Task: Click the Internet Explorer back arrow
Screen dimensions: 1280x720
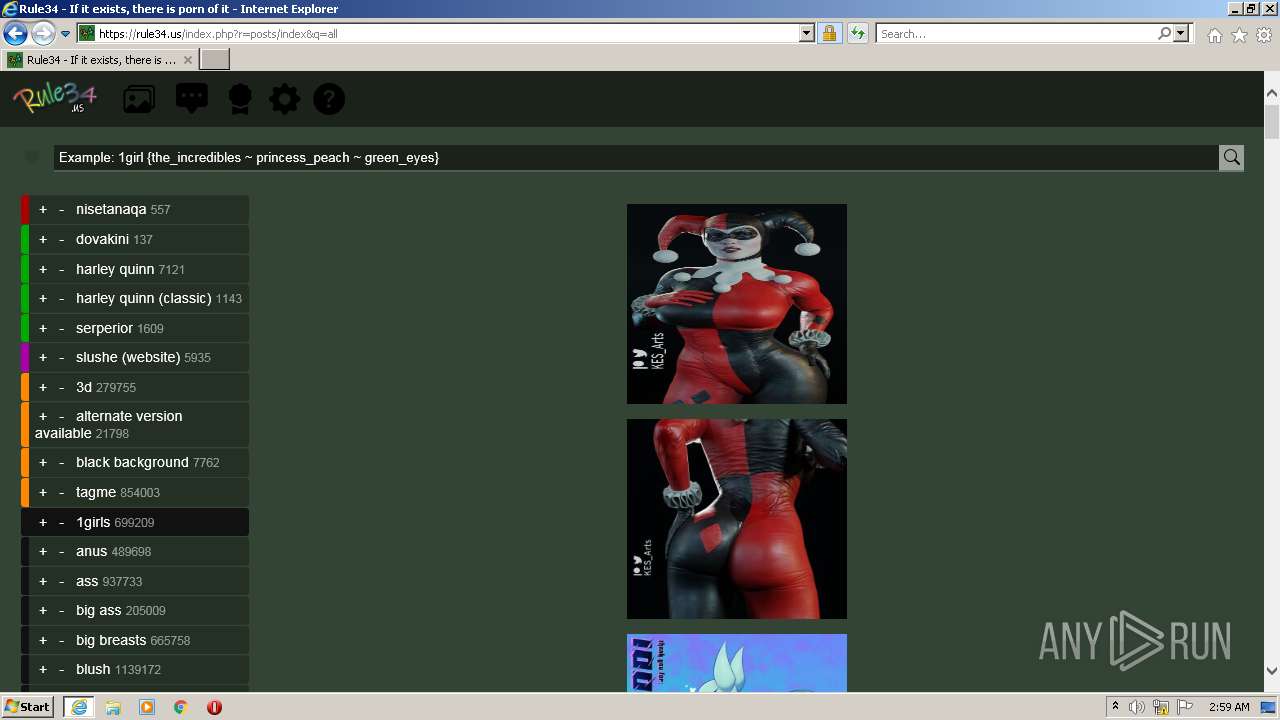Action: coord(15,33)
